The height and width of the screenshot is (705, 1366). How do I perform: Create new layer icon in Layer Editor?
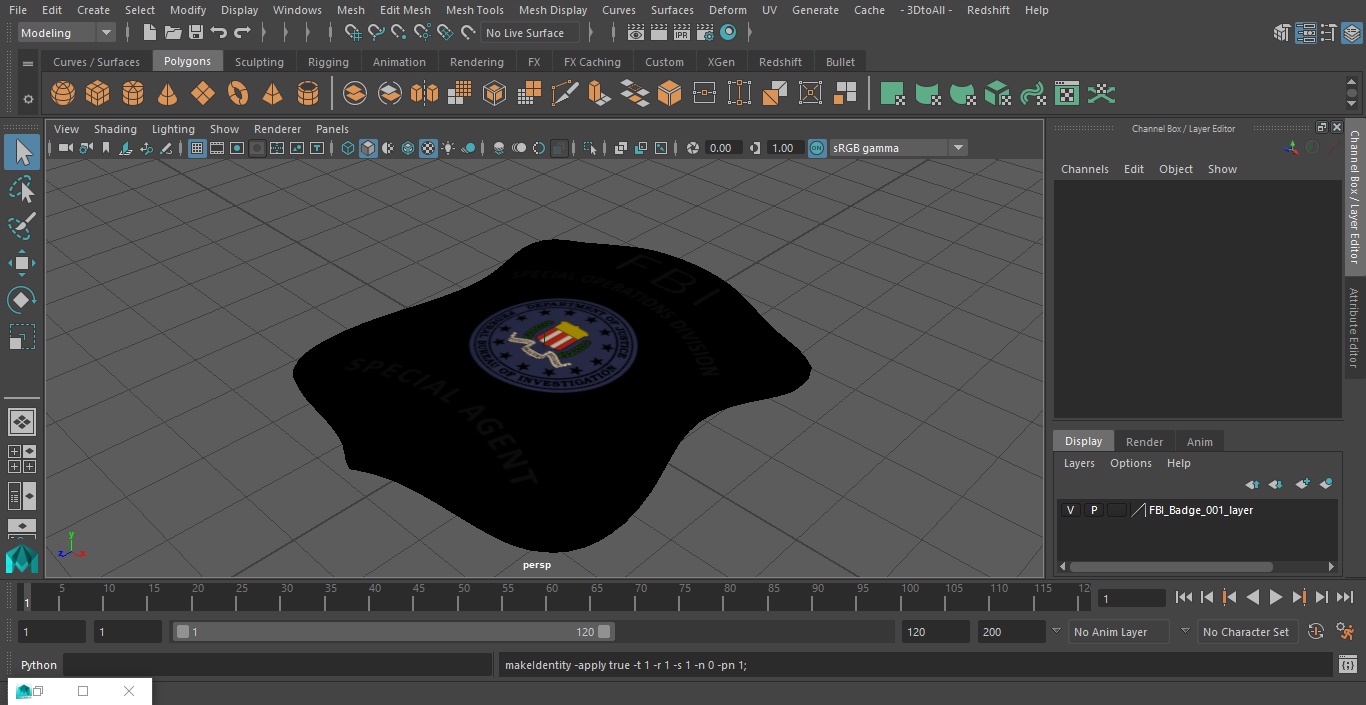click(x=1302, y=484)
